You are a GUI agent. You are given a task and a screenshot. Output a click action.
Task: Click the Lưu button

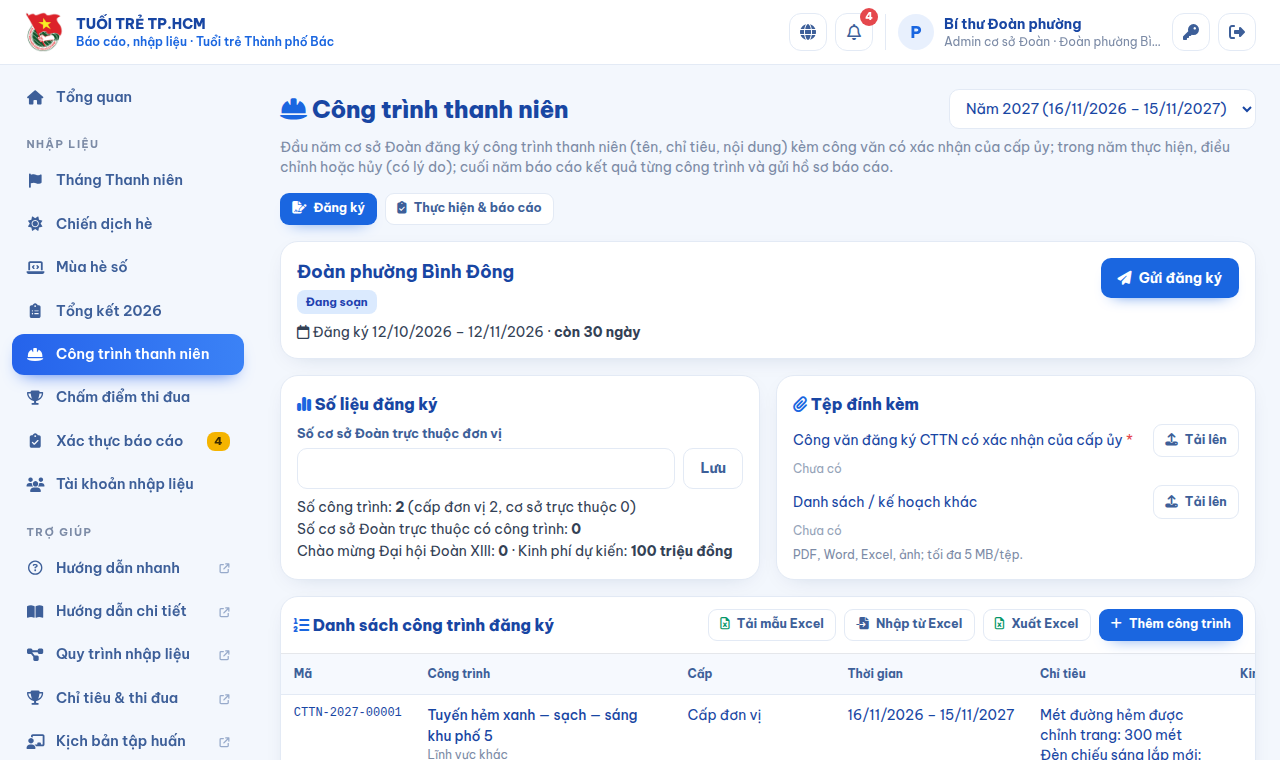tap(713, 468)
